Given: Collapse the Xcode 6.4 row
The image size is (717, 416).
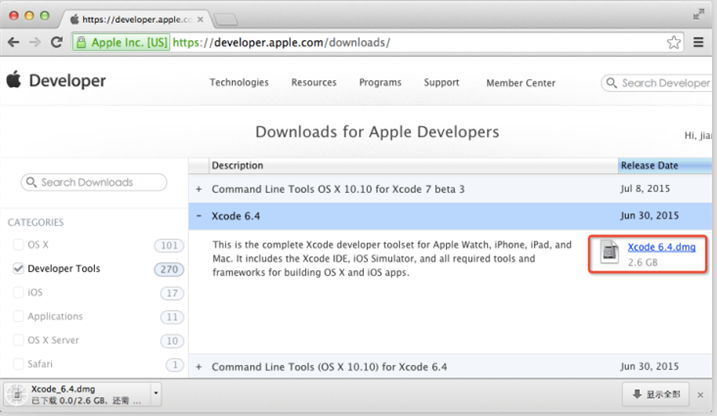Looking at the screenshot, I should 199,216.
